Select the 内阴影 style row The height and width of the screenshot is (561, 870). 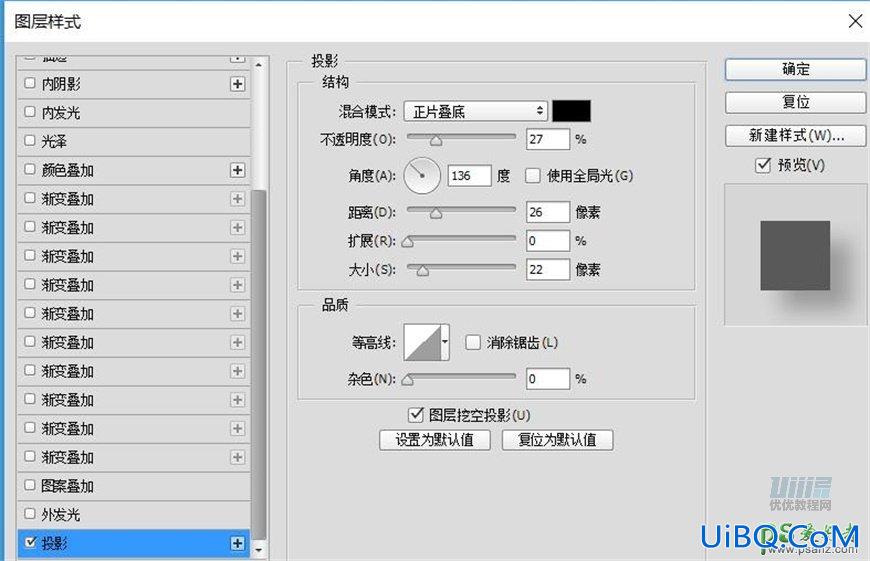pyautogui.click(x=134, y=84)
